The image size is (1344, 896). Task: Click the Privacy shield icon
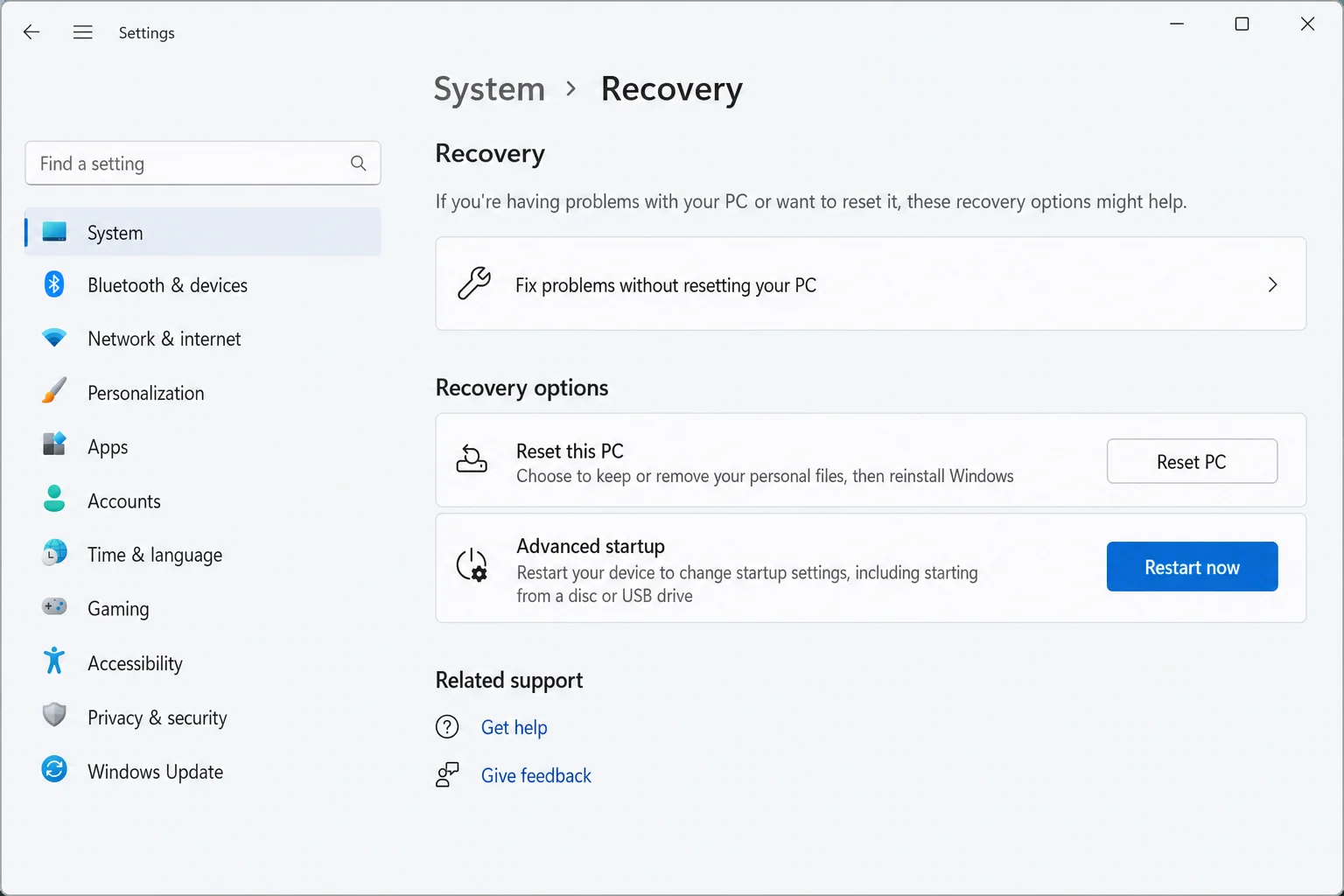pyautogui.click(x=54, y=715)
